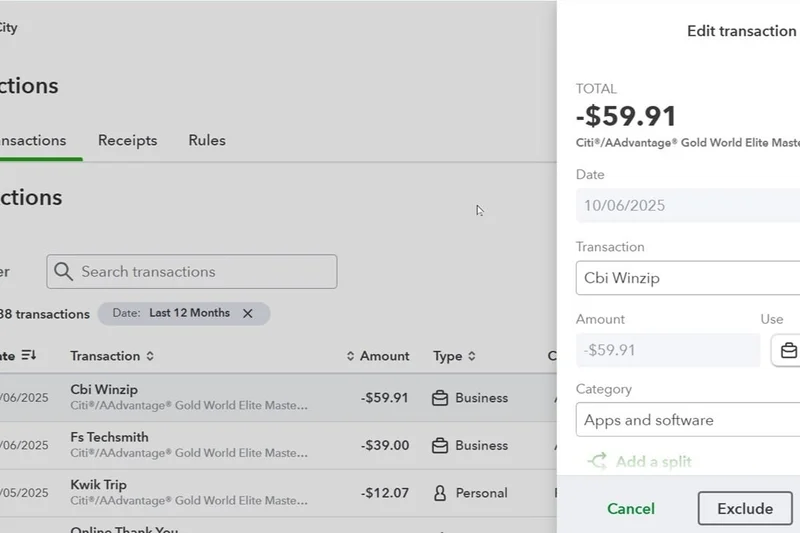Click the TOTAL -$59.91 heading amount
800x533 pixels.
click(626, 116)
